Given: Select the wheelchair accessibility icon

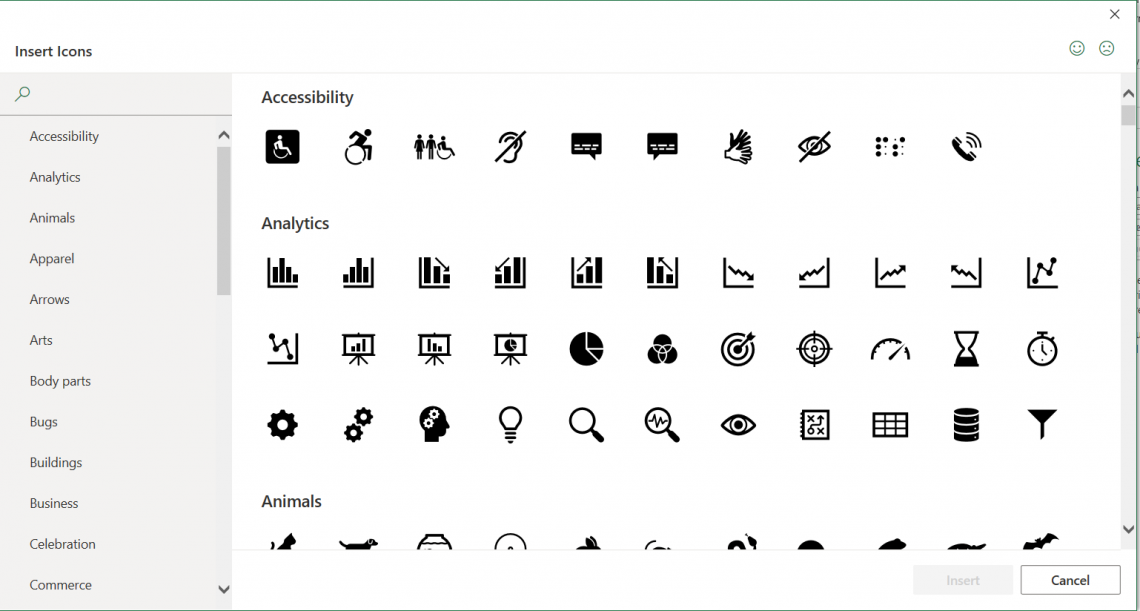Looking at the screenshot, I should pos(282,147).
